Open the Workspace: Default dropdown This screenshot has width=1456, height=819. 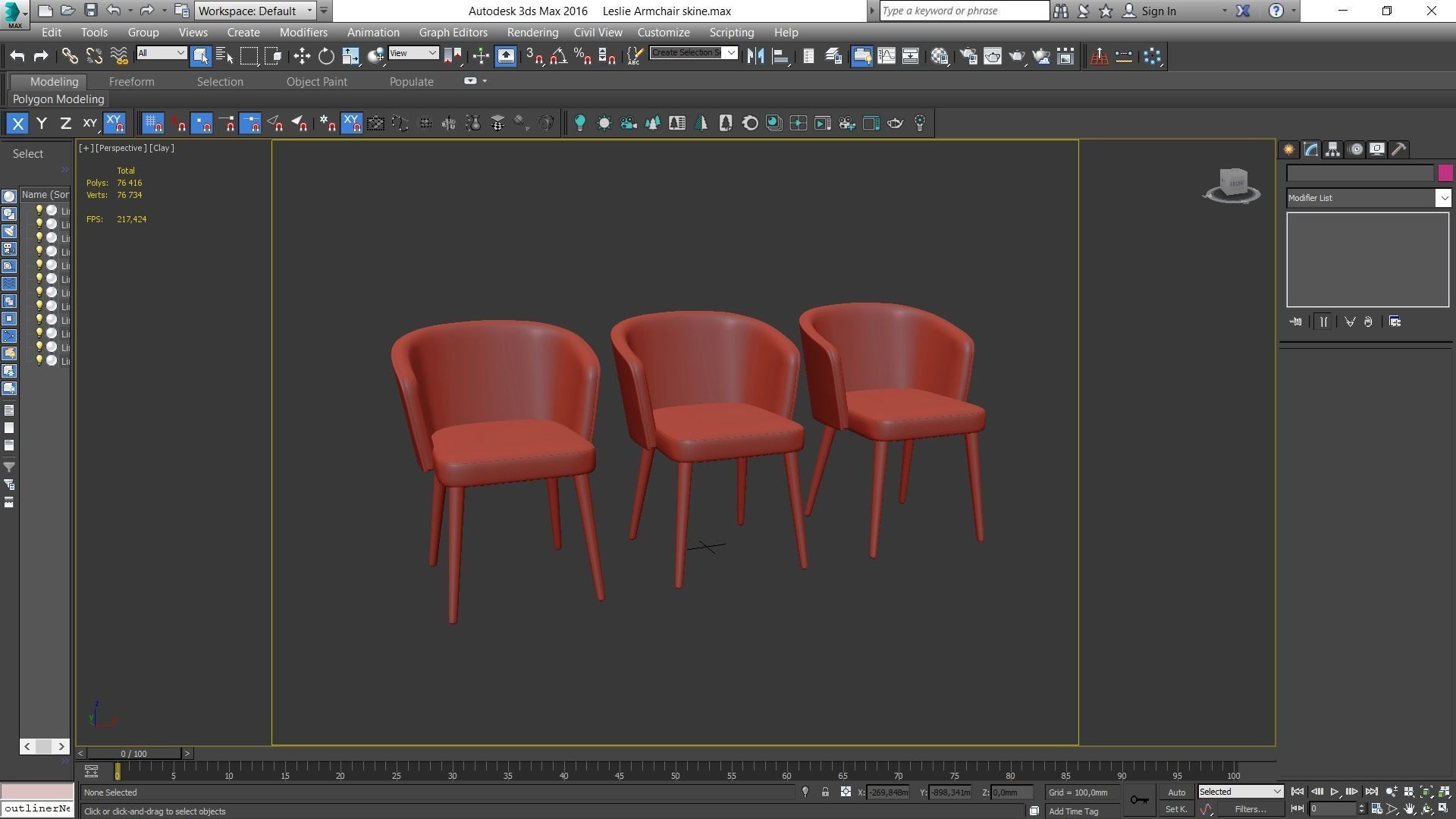(255, 11)
